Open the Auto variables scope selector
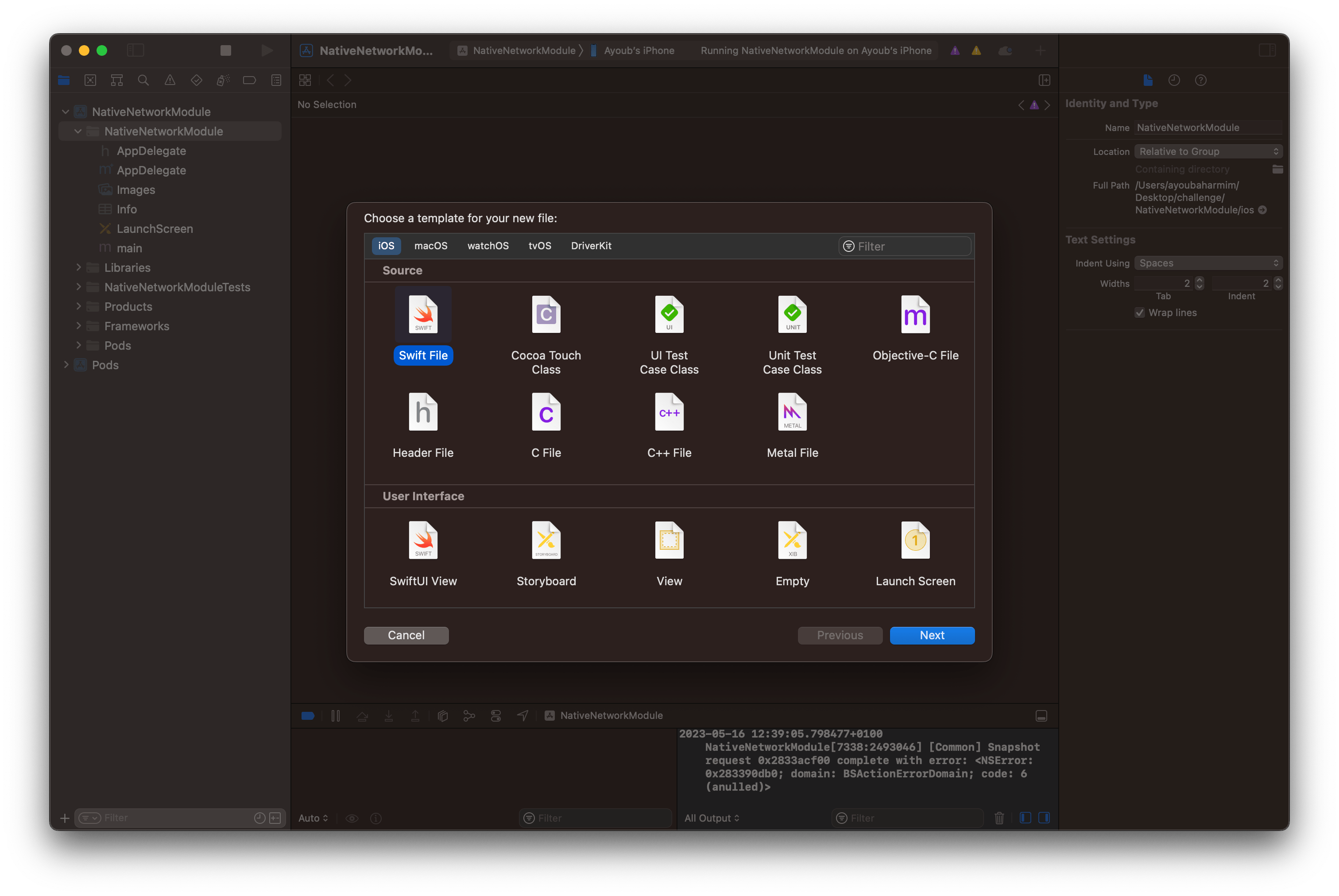Image resolution: width=1339 pixels, height=896 pixels. click(313, 818)
